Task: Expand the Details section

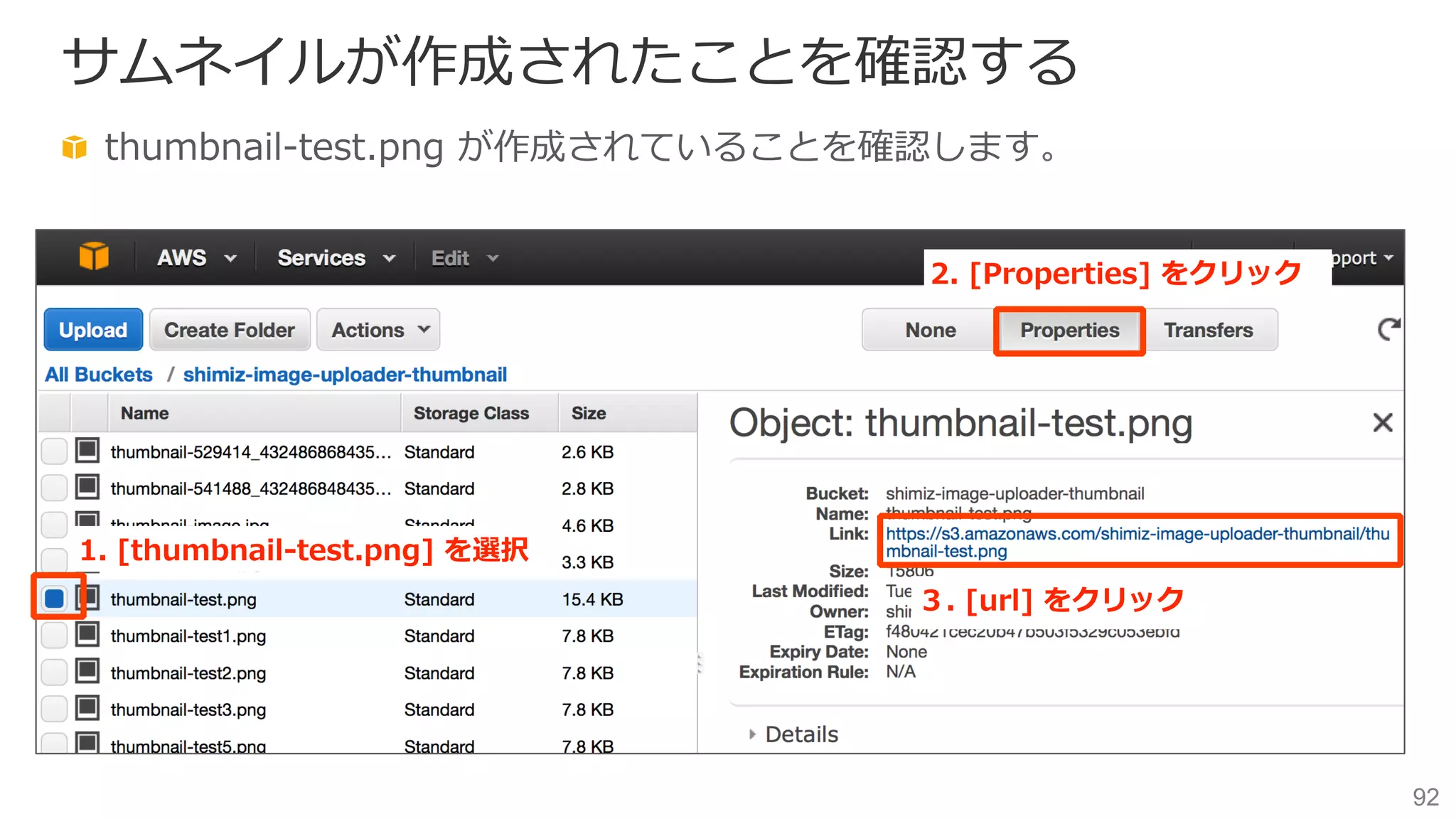Action: tap(794, 734)
